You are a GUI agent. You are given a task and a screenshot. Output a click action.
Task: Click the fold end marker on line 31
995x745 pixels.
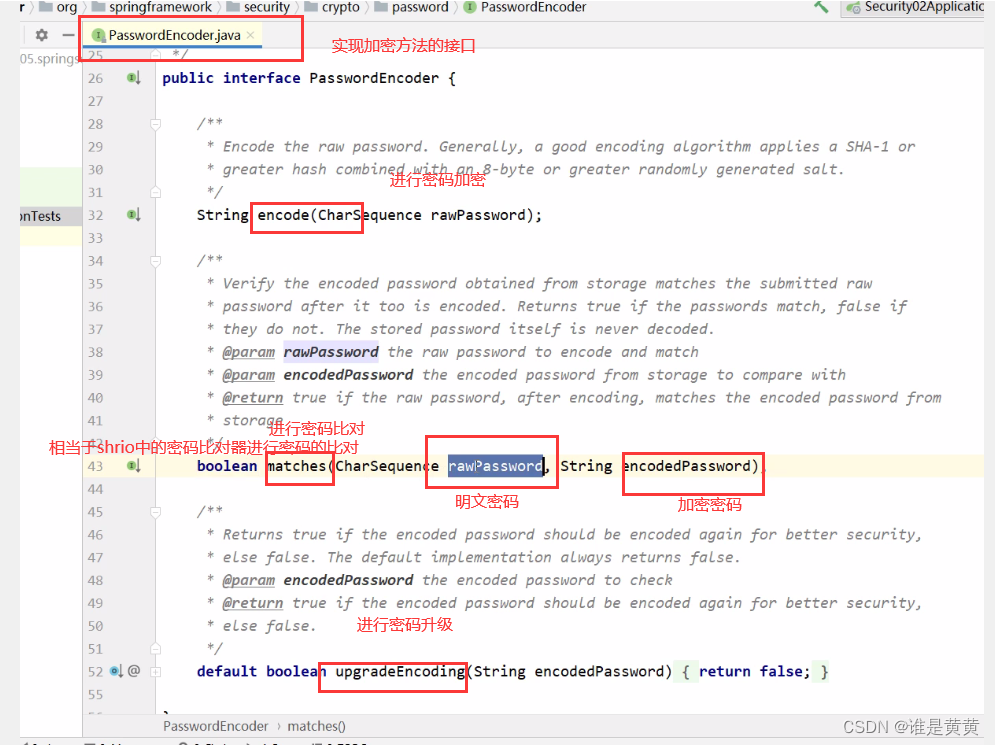pyautogui.click(x=155, y=192)
